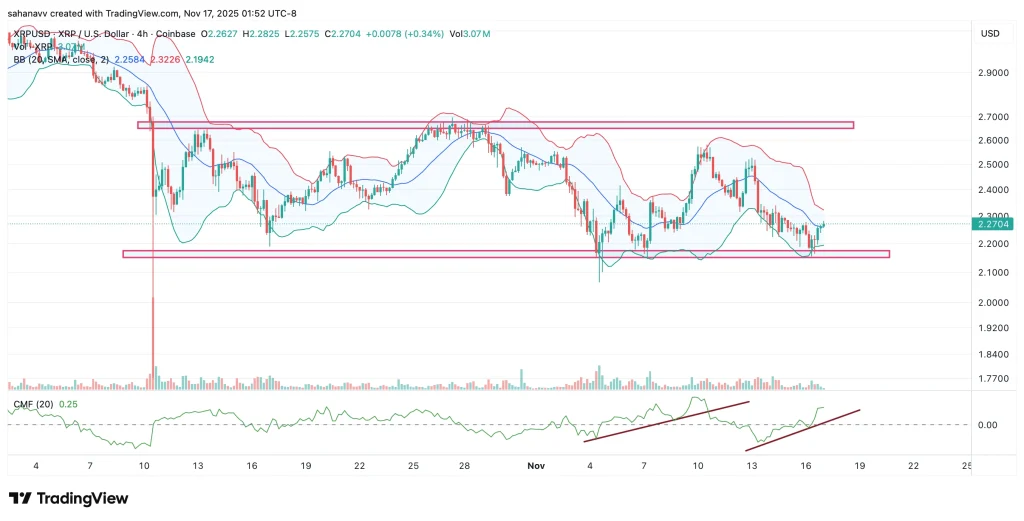Select the BB (20, SMA, close, 2) indicator label
This screenshot has height=521, width=1024.
tap(56, 60)
